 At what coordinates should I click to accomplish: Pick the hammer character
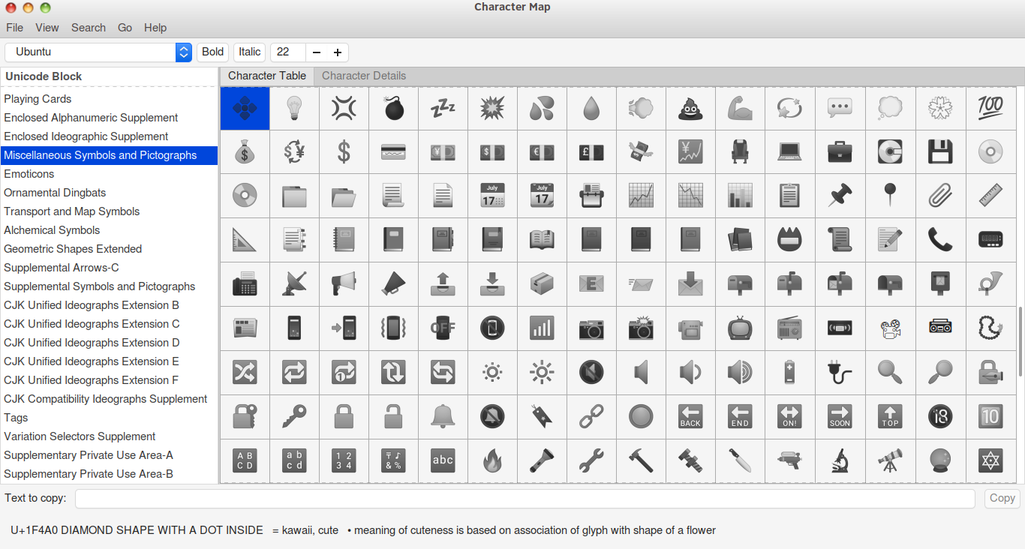click(641, 461)
